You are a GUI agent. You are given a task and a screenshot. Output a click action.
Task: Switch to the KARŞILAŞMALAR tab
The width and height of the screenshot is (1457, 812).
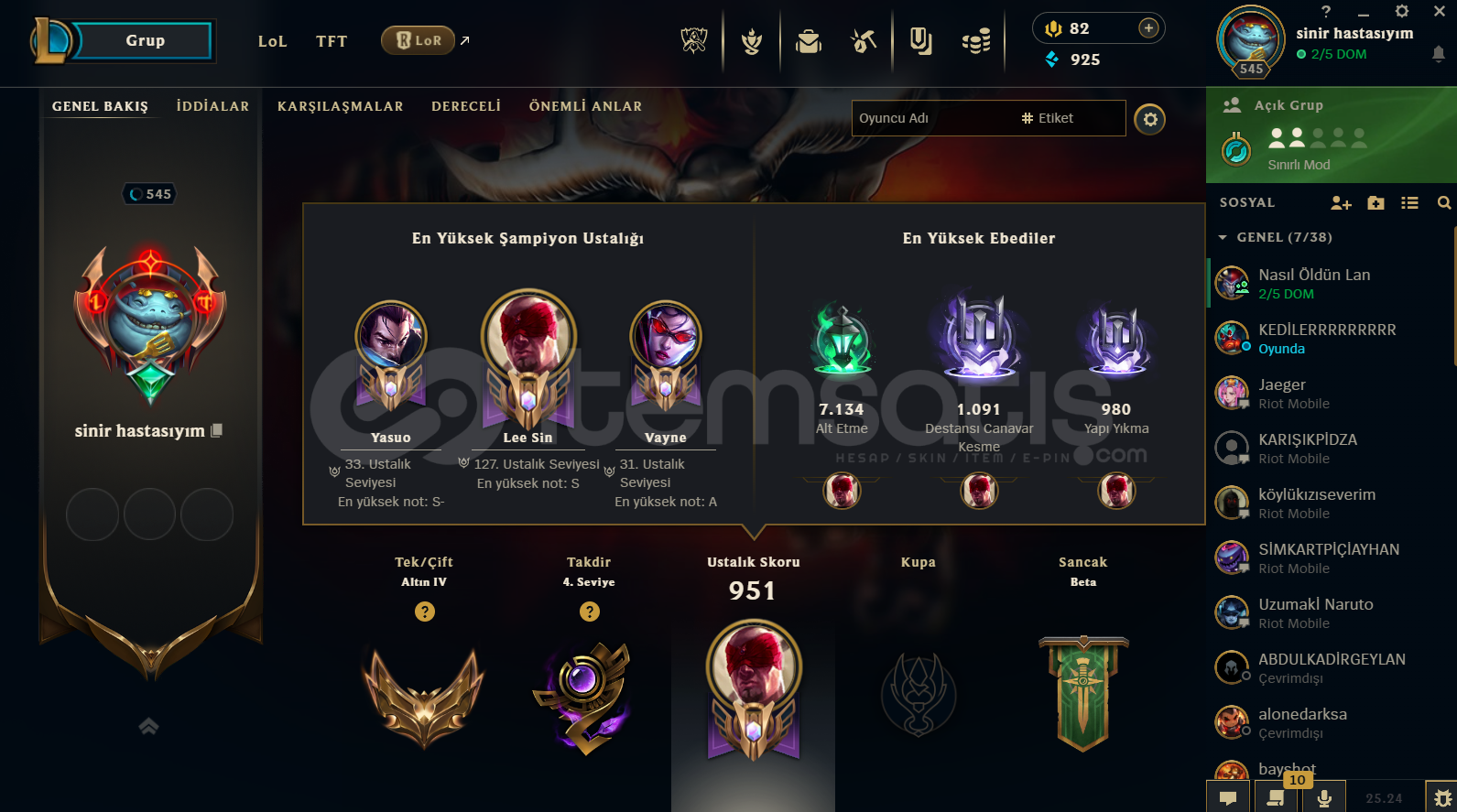(x=340, y=106)
